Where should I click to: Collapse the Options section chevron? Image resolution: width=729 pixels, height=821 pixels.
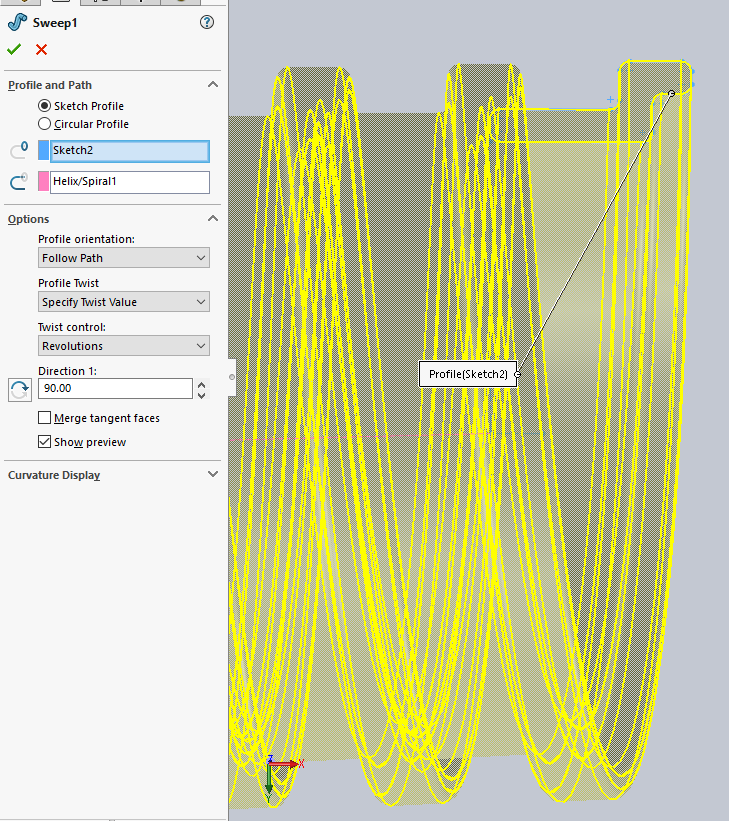(213, 218)
